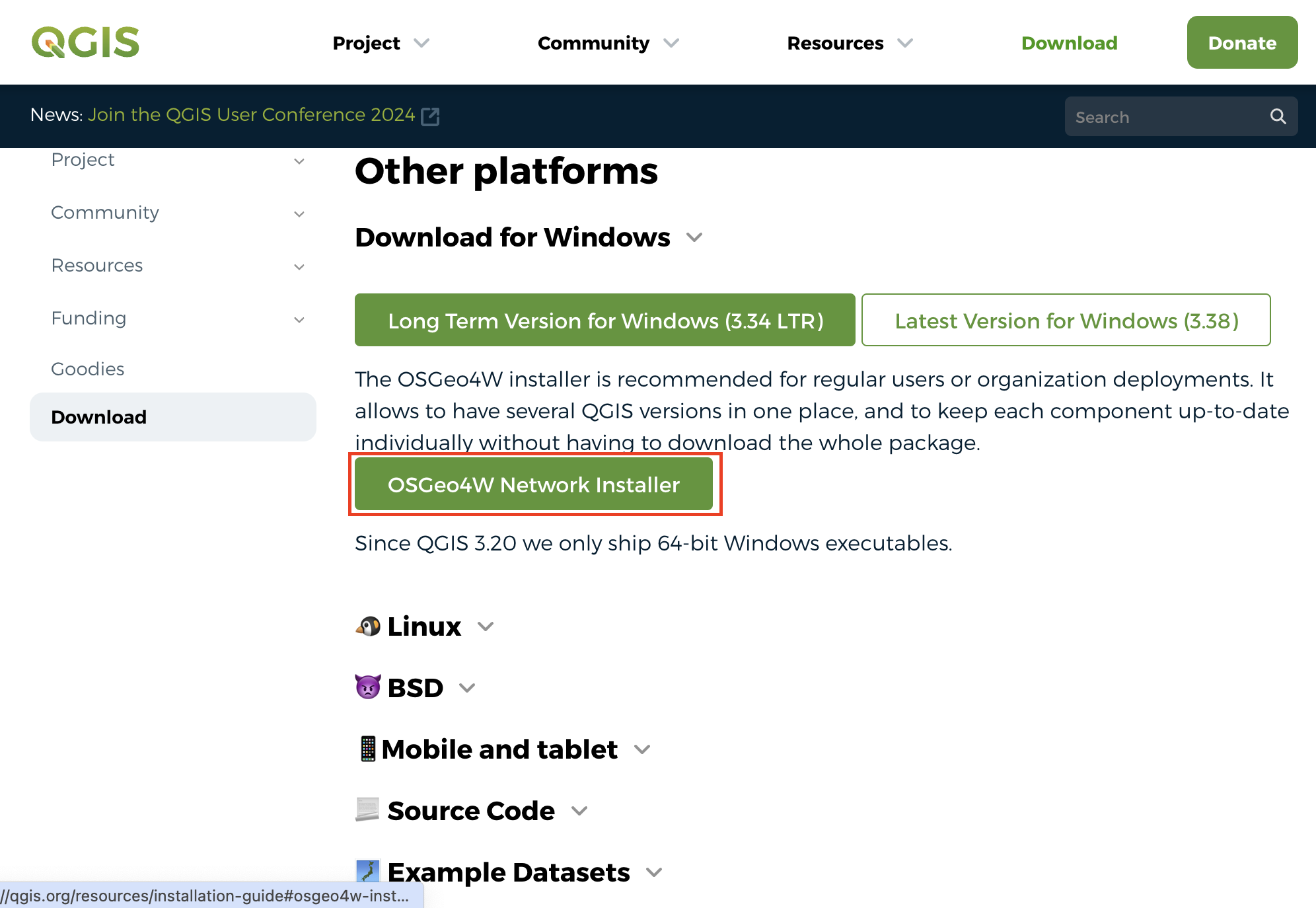Select Goodies in the sidebar

point(88,369)
